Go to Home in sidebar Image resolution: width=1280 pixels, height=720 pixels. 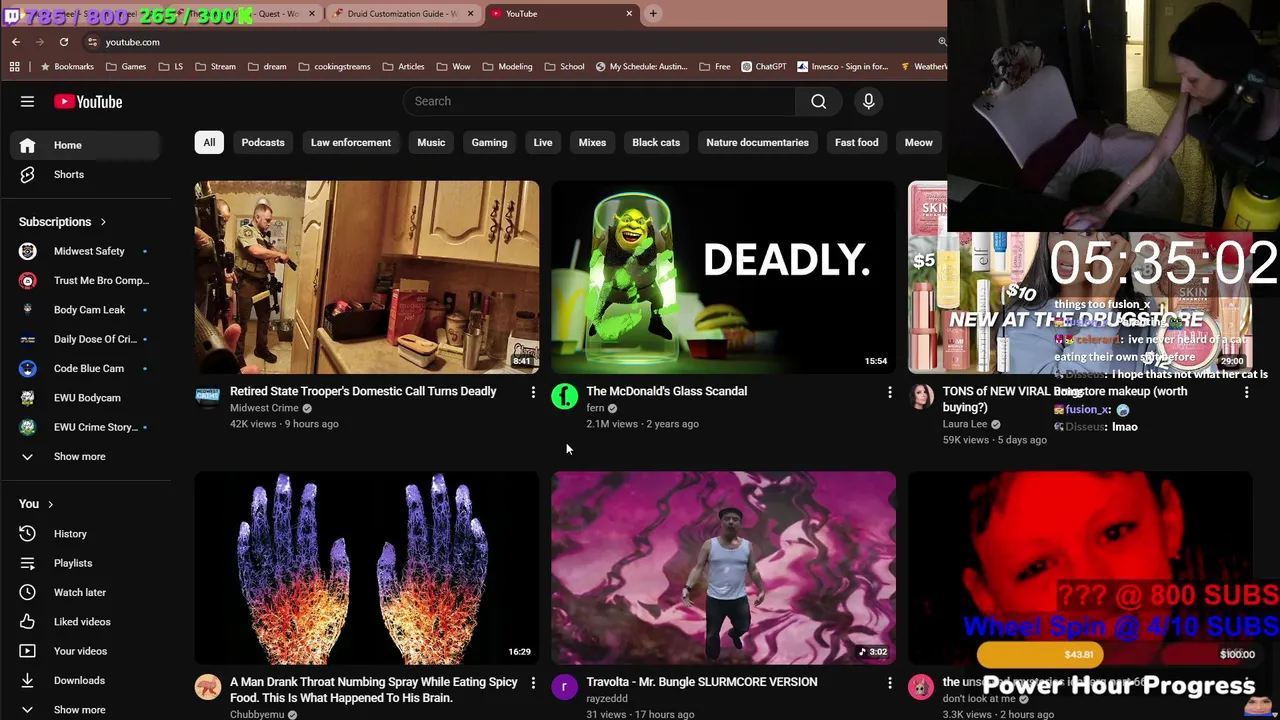coord(85,145)
